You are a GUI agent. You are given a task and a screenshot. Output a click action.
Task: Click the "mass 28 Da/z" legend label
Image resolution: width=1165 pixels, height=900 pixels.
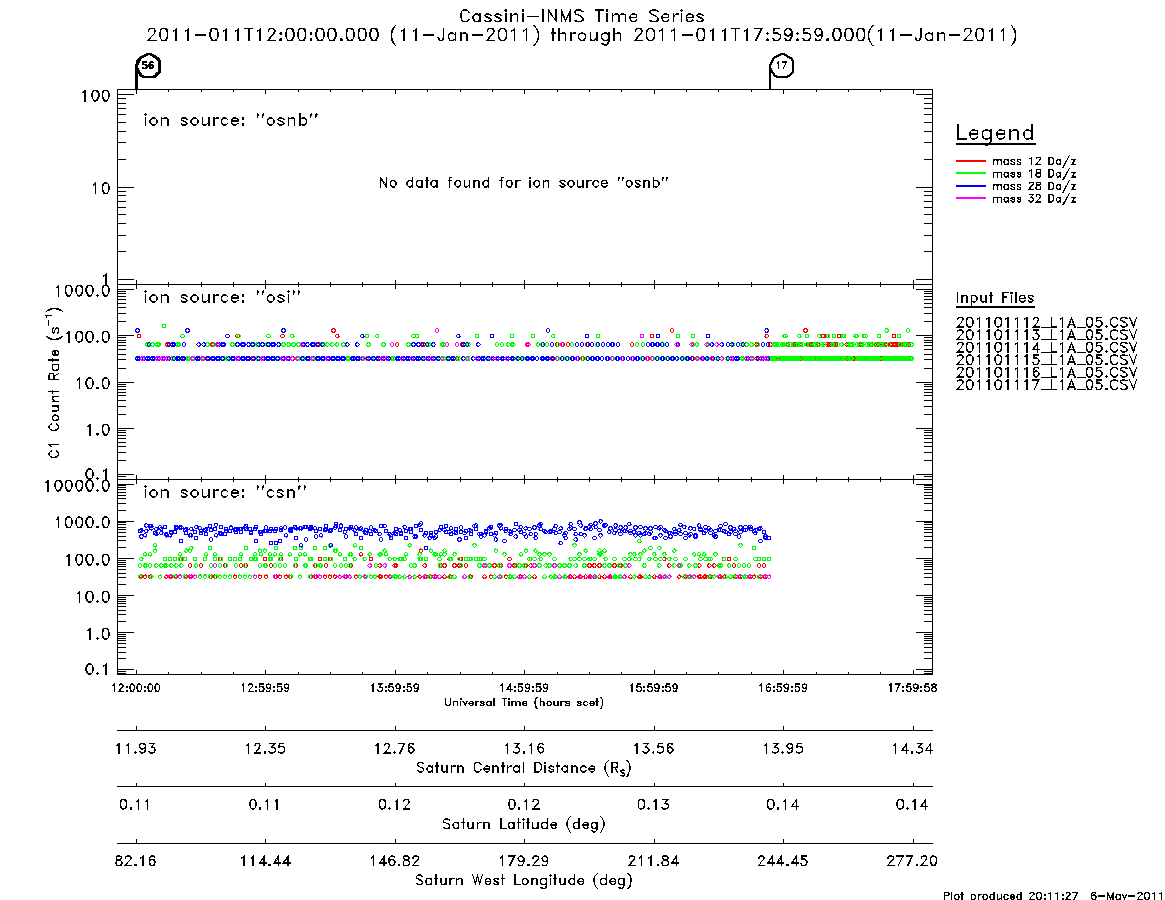(1034, 186)
